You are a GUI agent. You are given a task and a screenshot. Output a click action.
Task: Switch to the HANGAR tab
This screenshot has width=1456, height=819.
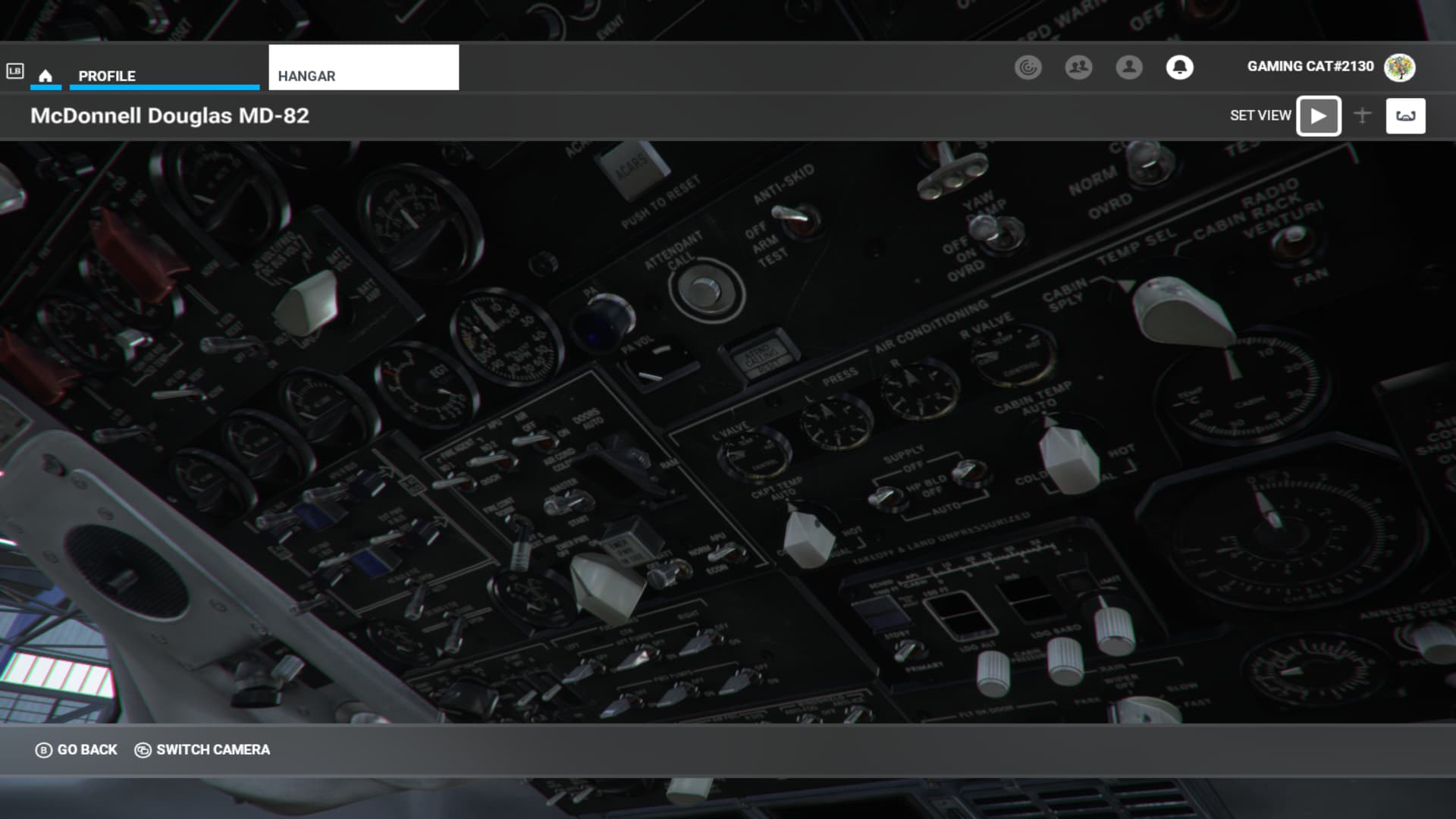[363, 67]
